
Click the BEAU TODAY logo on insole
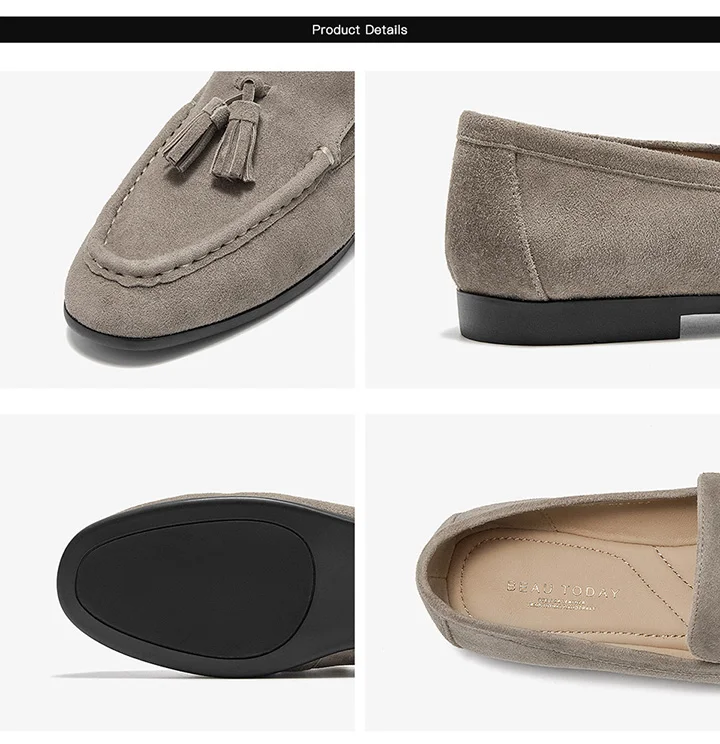pos(563,590)
